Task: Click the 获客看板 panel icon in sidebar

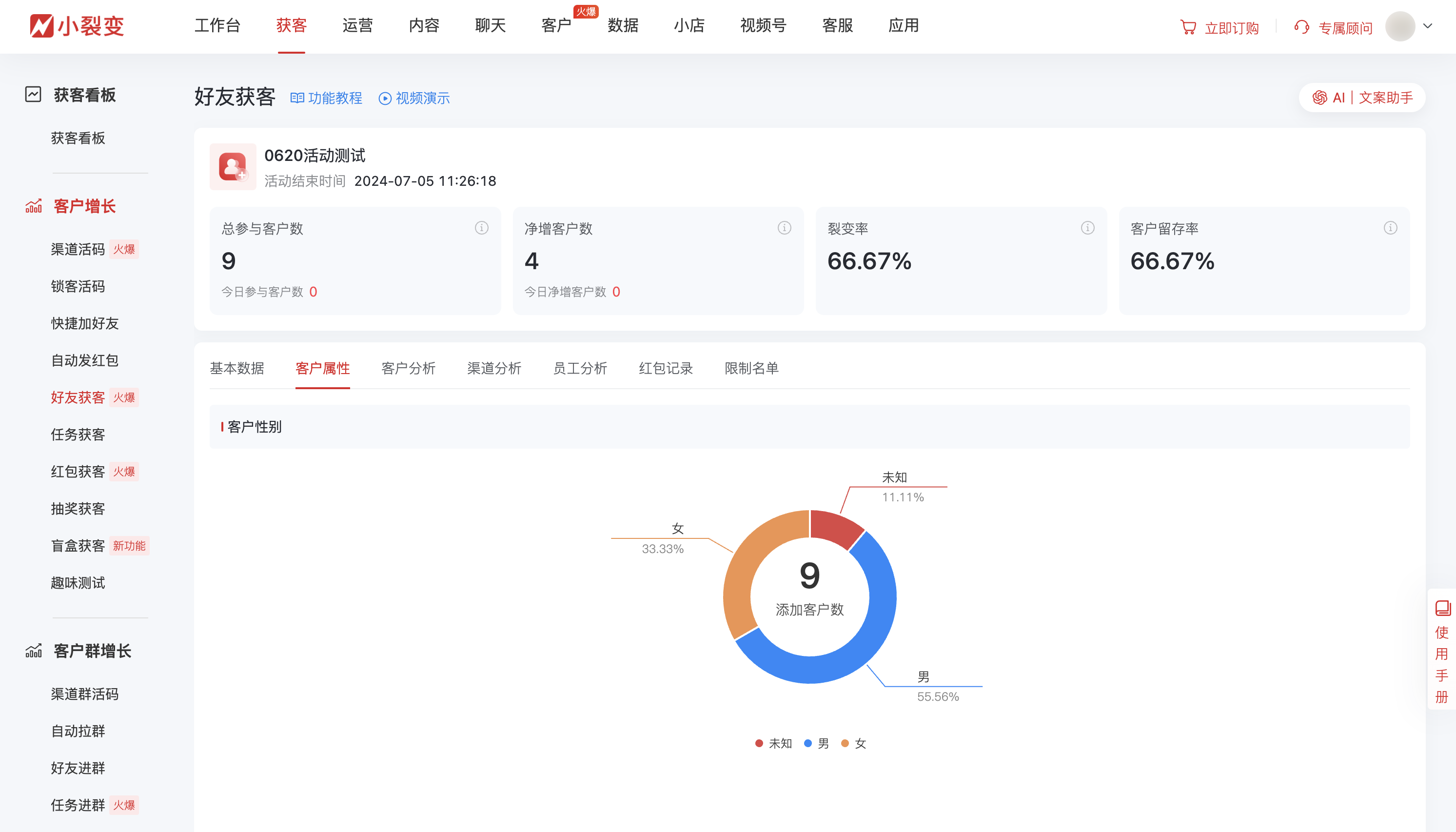Action: pos(34,95)
